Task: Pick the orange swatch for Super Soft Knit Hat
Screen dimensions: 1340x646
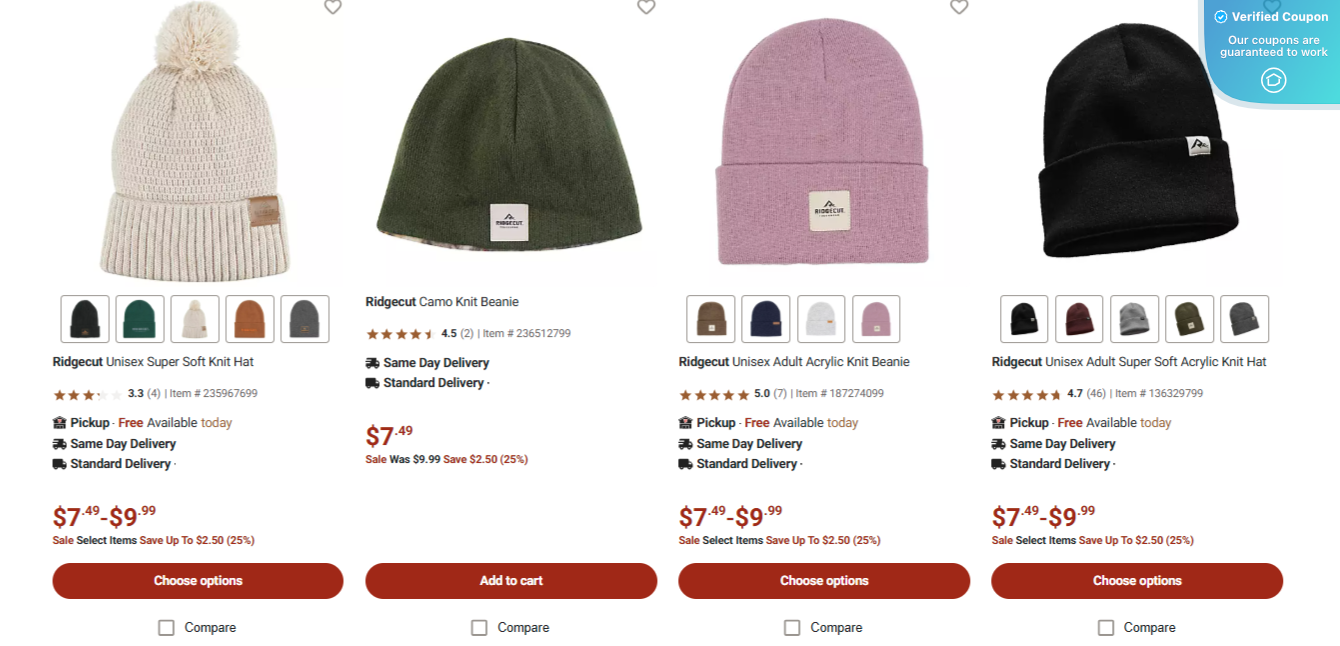Action: click(x=250, y=319)
